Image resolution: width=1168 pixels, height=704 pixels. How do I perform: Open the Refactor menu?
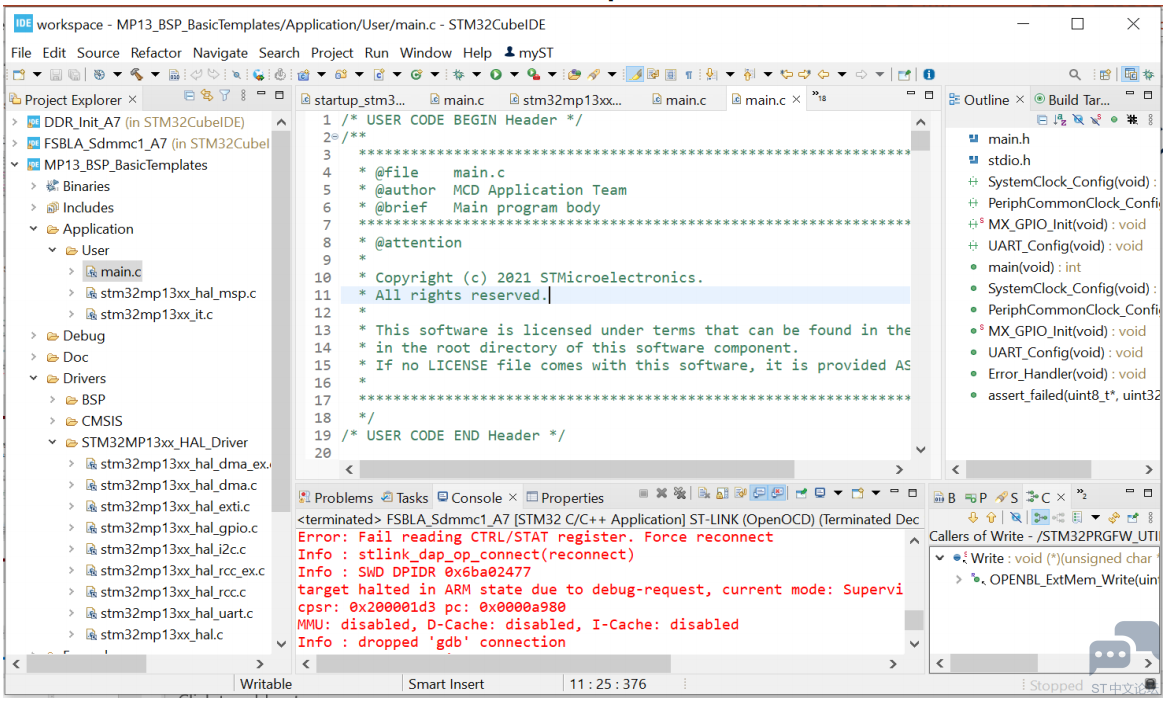(156, 53)
